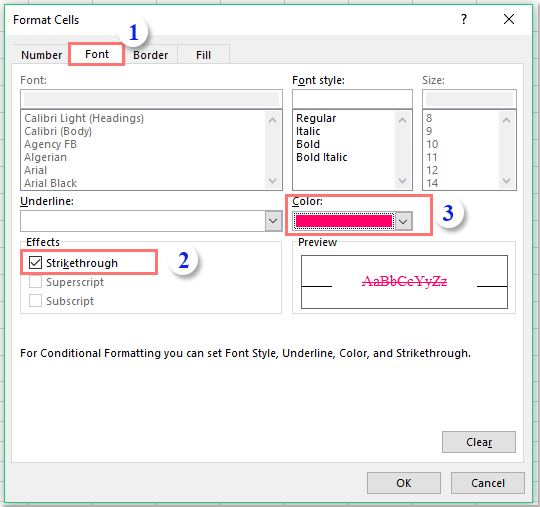Click up arrow in Font style scrollbar

click(x=402, y=120)
